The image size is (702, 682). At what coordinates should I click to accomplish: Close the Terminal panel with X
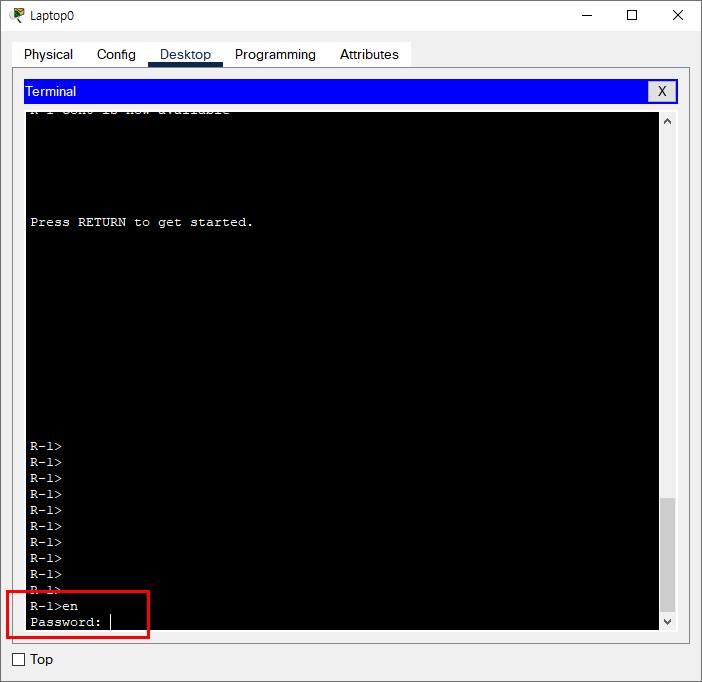click(662, 91)
